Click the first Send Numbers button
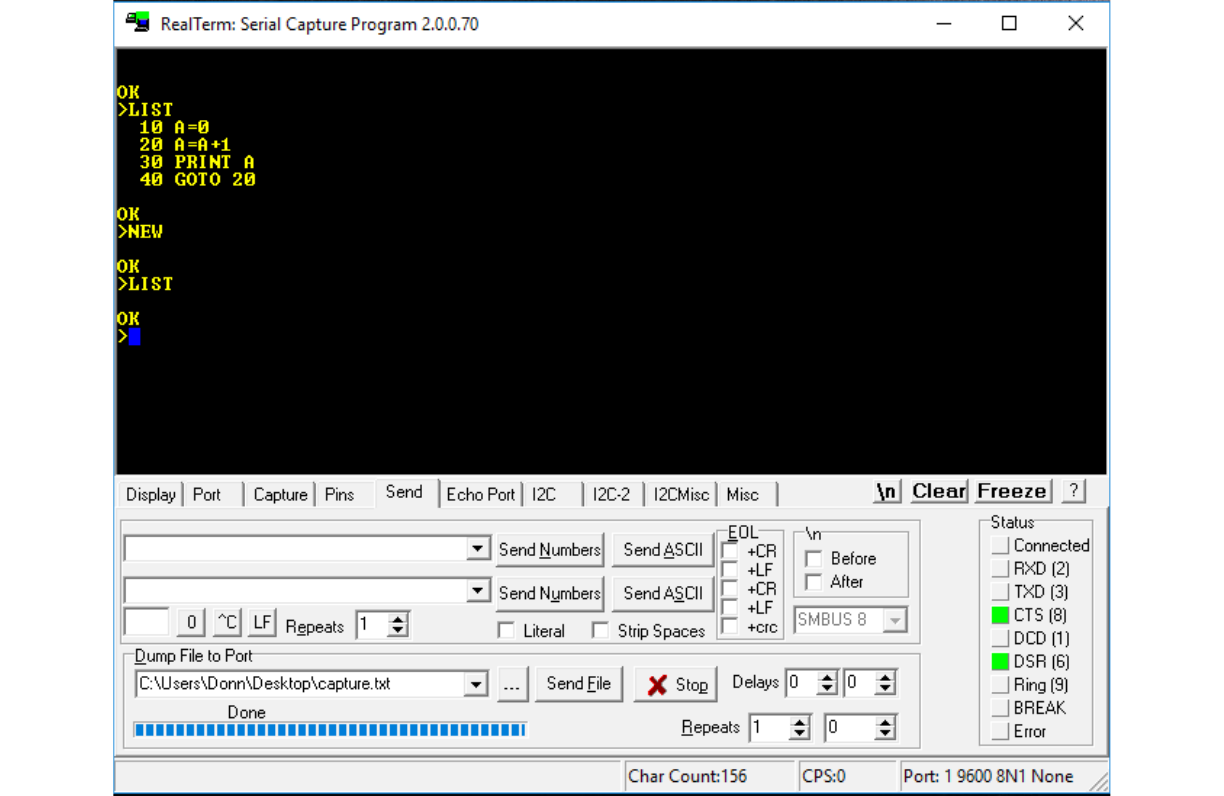This screenshot has height=796, width=1224. click(x=550, y=549)
